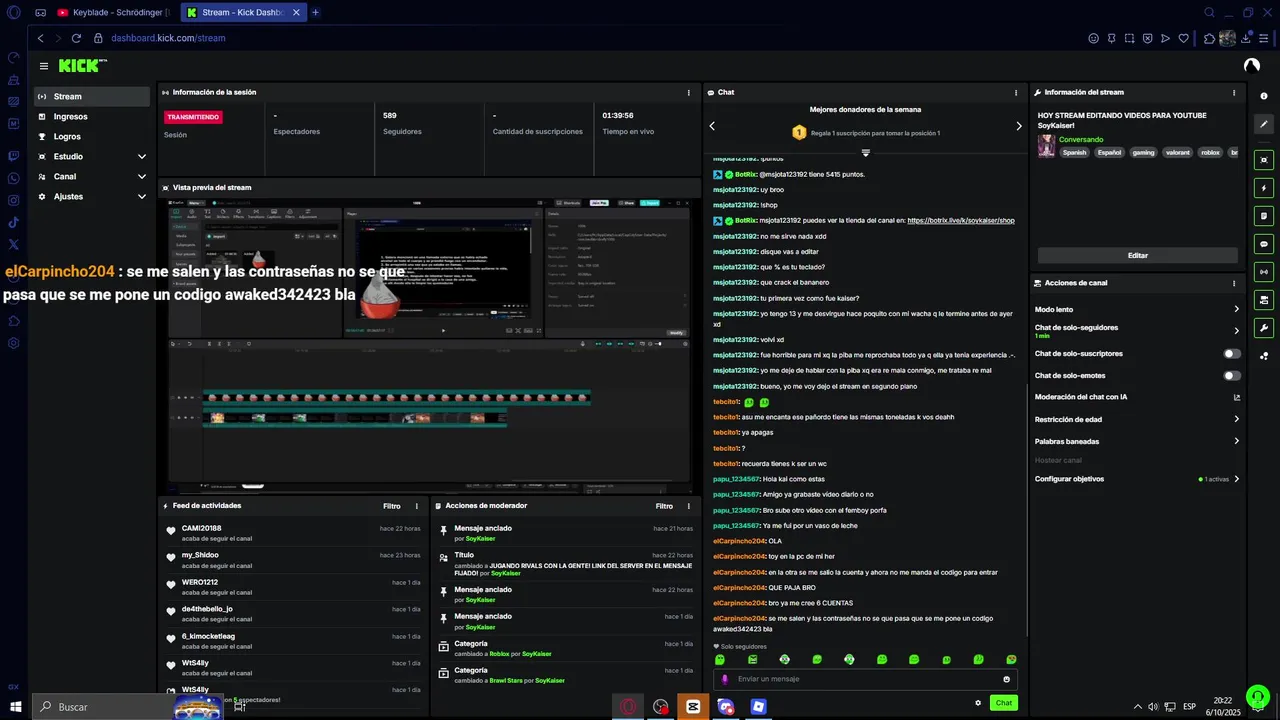
Task: Open TikTok in Opera sidebar
Action: tap(13, 222)
